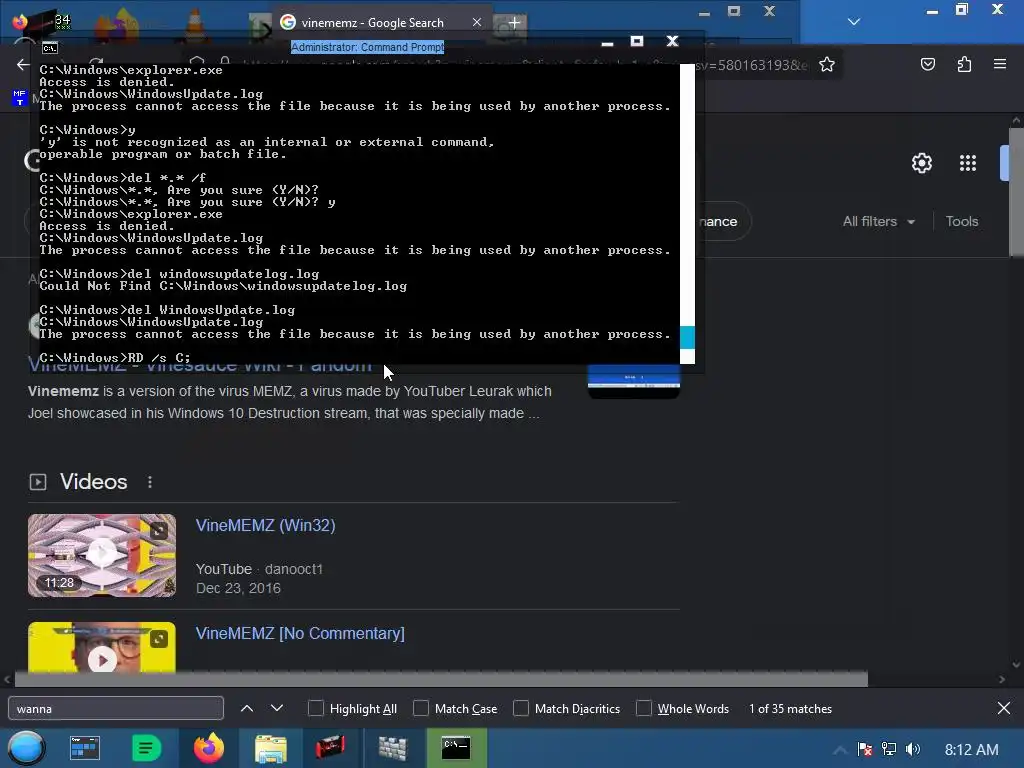Expand the All filters dropdown

click(878, 221)
